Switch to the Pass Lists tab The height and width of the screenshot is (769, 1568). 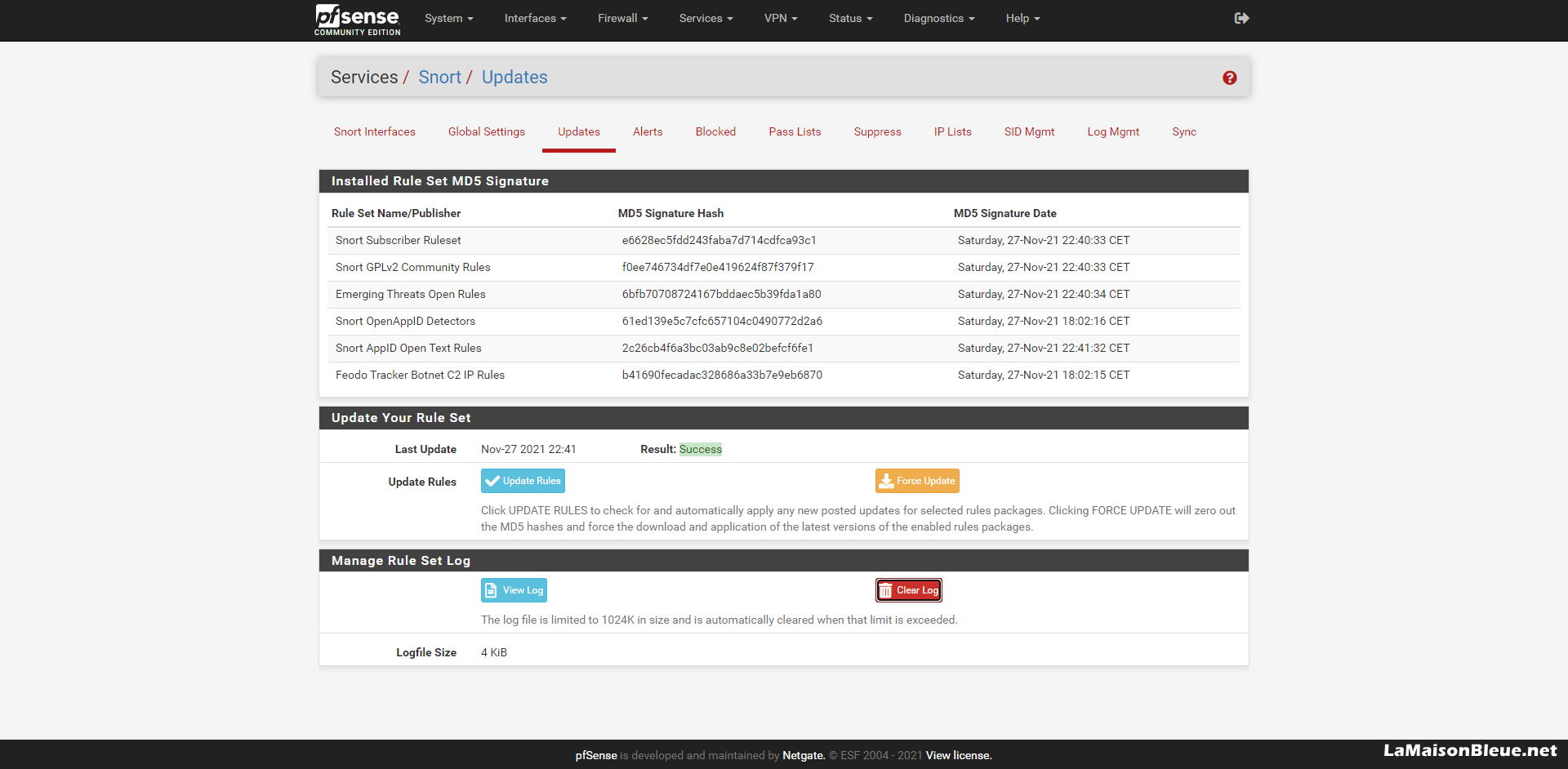pyautogui.click(x=795, y=131)
